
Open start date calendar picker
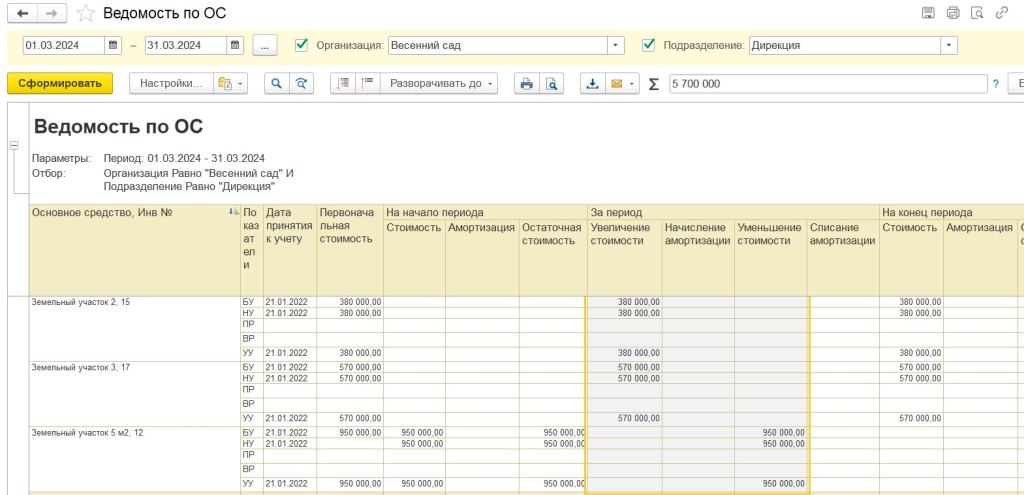[x=113, y=45]
